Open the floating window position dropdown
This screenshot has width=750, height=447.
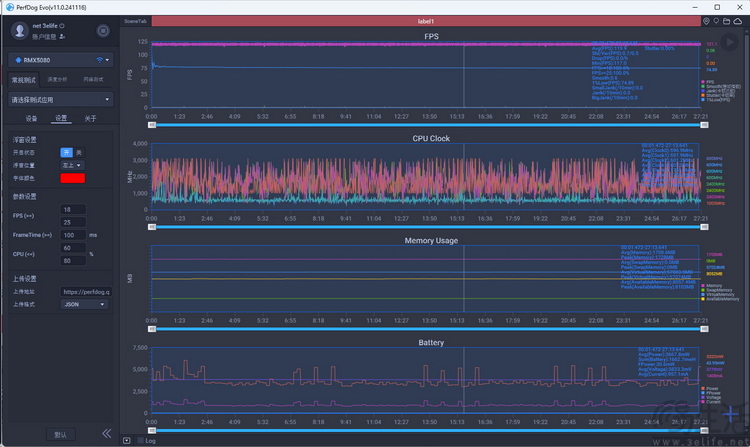click(x=73, y=165)
